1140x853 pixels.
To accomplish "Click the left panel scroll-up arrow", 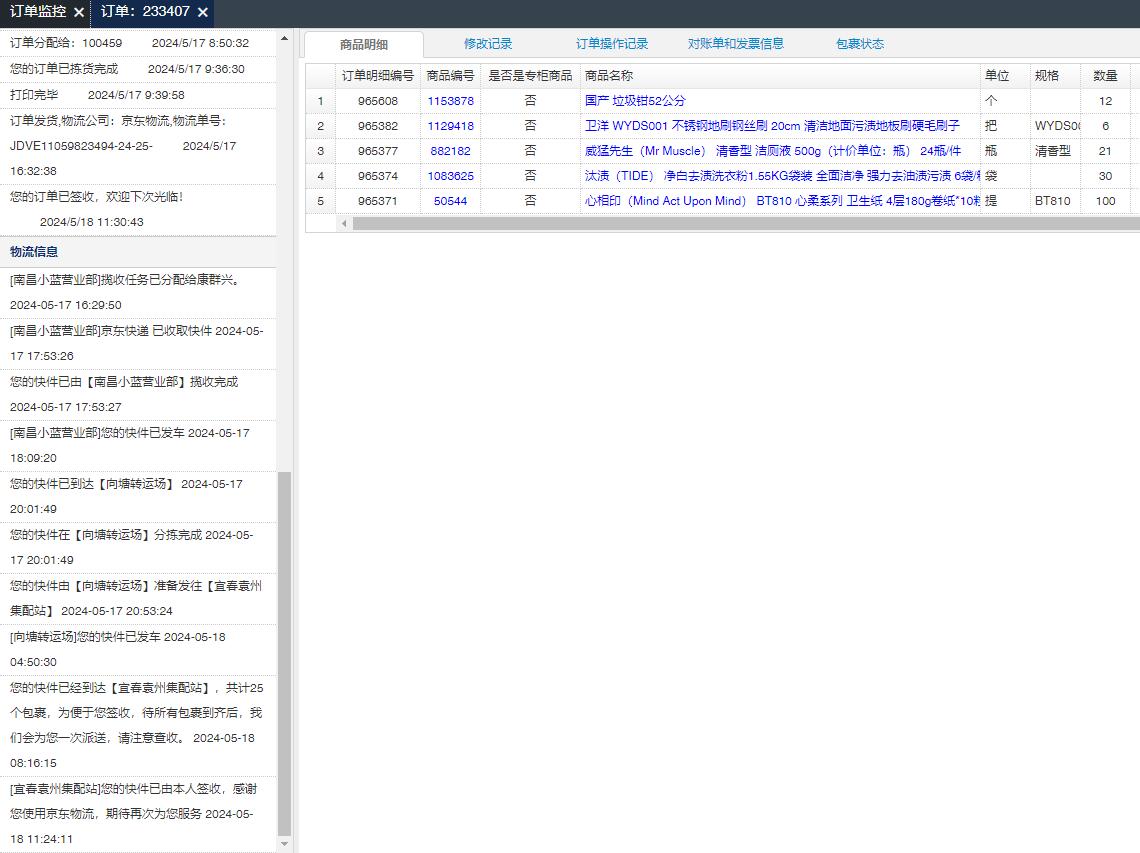I will coord(284,39).
